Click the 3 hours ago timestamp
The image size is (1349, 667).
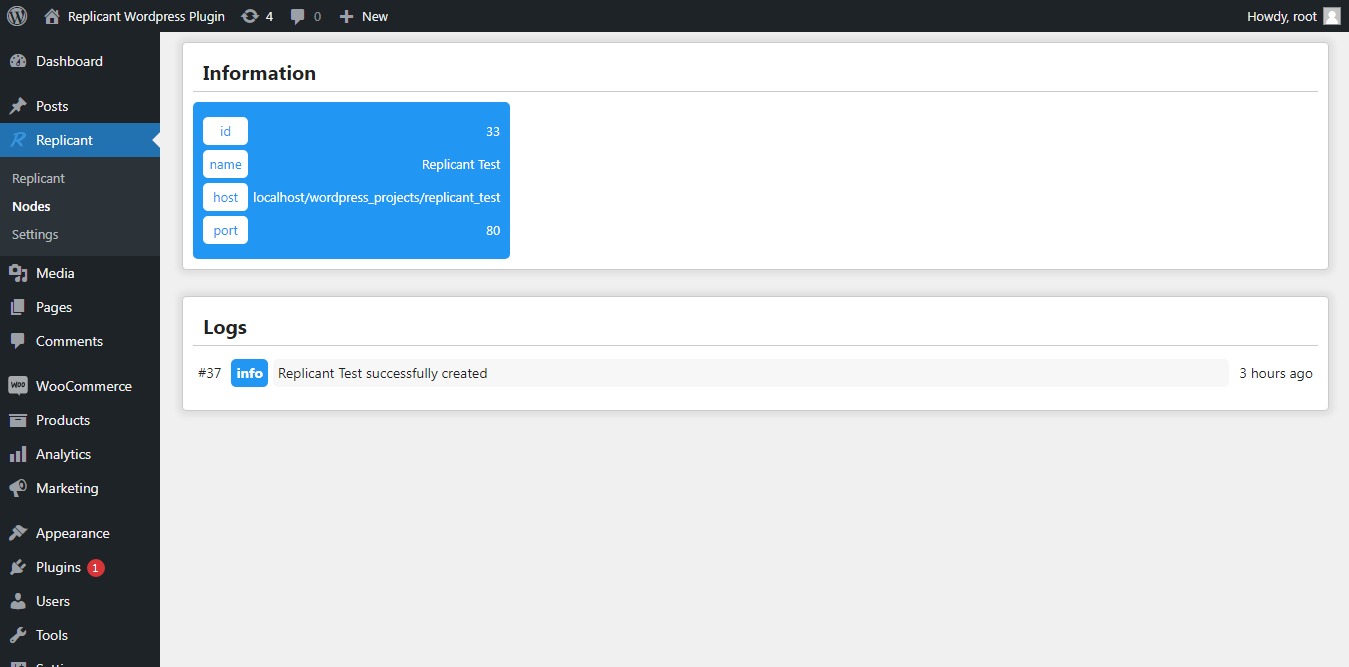click(x=1276, y=373)
